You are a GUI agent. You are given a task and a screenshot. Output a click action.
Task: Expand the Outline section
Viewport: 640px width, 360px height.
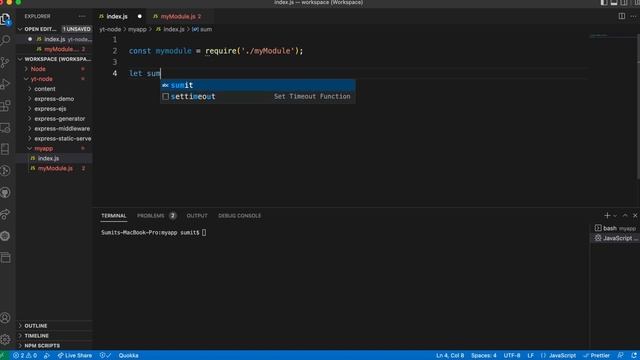coord(54,326)
